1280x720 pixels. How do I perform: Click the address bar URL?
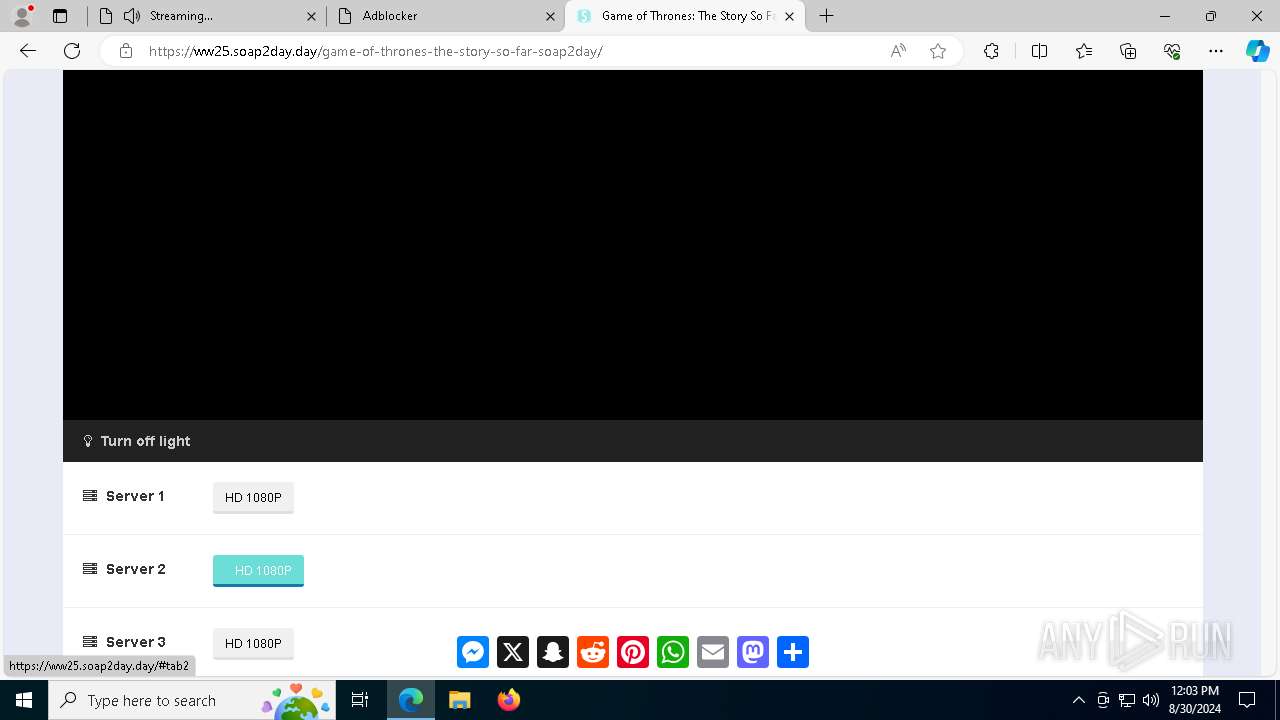[x=375, y=51]
